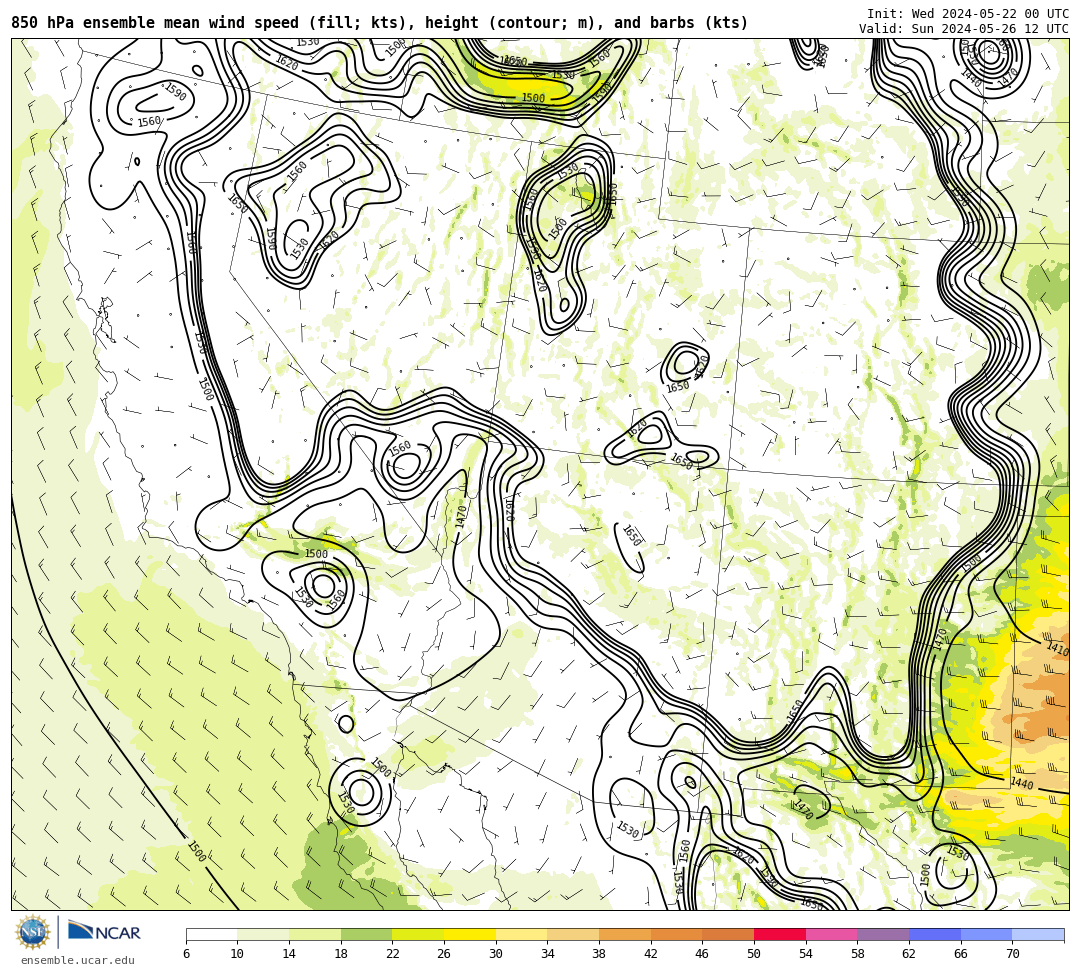Pick the white 6–10 kts colorbar swatch
The width and height of the screenshot is (1080, 973).
coord(211,934)
